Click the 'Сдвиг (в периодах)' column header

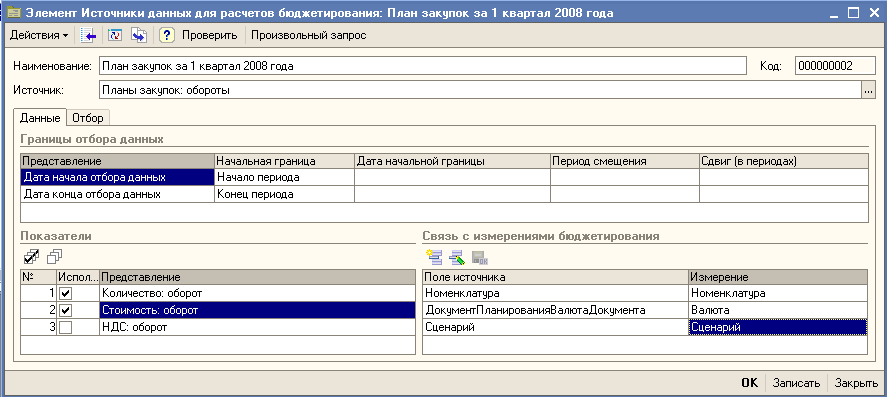tap(784, 161)
